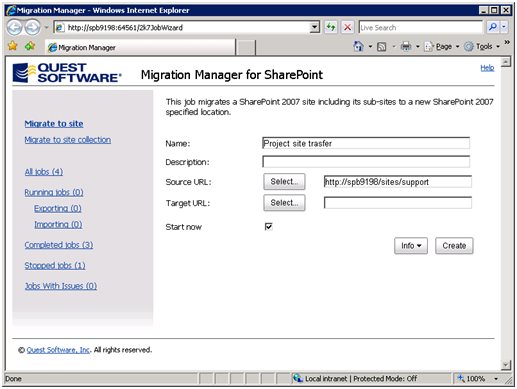Click the Print toolbar icon

[406, 46]
